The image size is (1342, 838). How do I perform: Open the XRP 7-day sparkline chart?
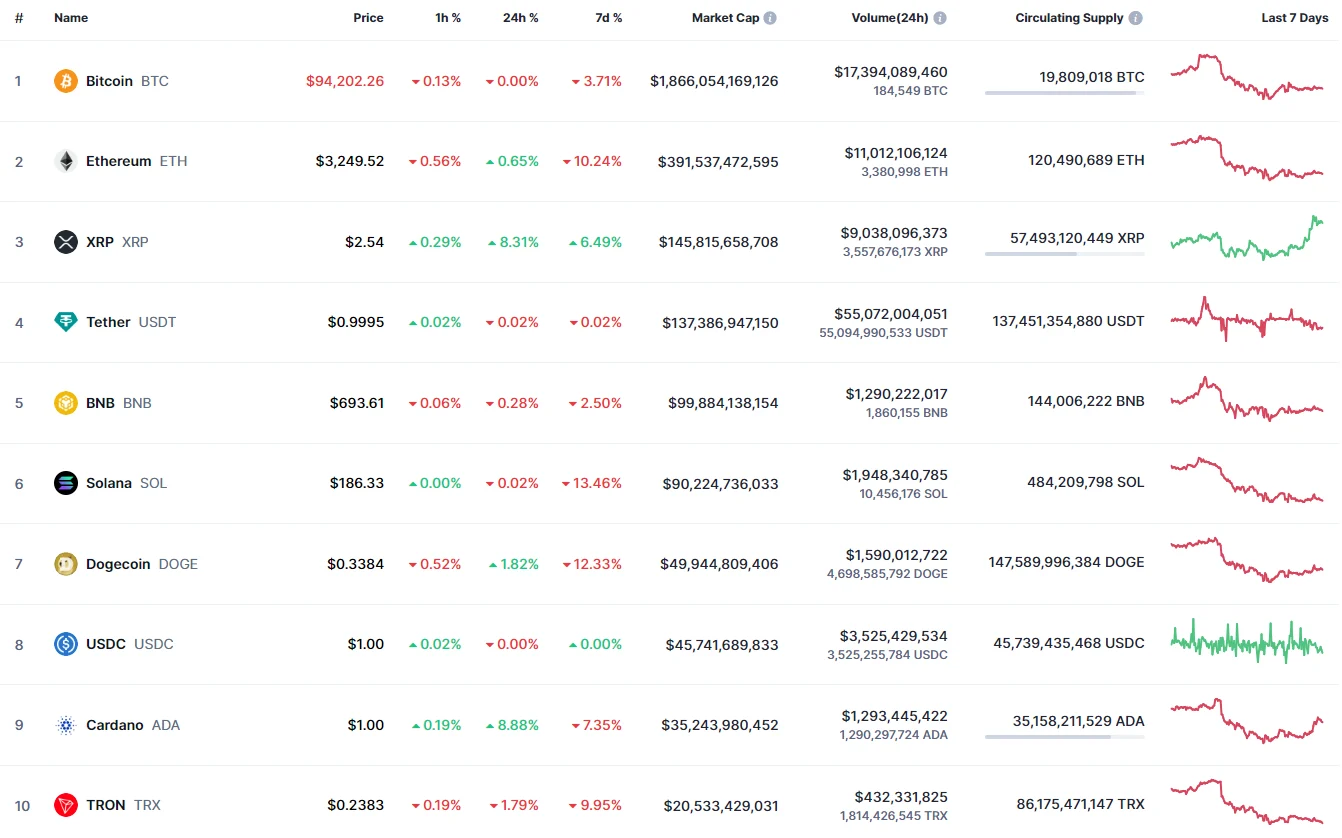coord(1247,239)
